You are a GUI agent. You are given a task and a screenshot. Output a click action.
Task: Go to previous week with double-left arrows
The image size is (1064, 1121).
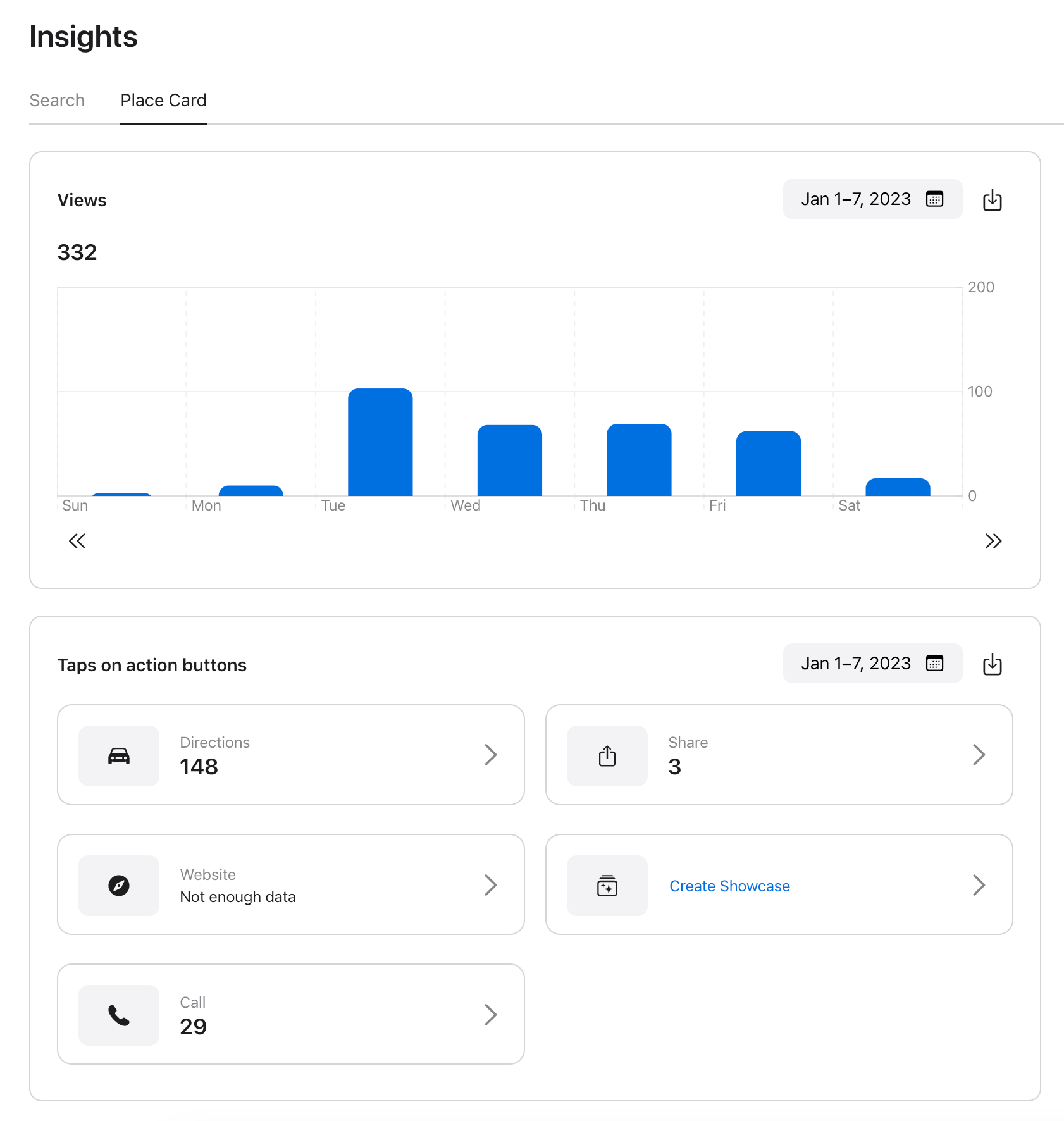point(77,541)
